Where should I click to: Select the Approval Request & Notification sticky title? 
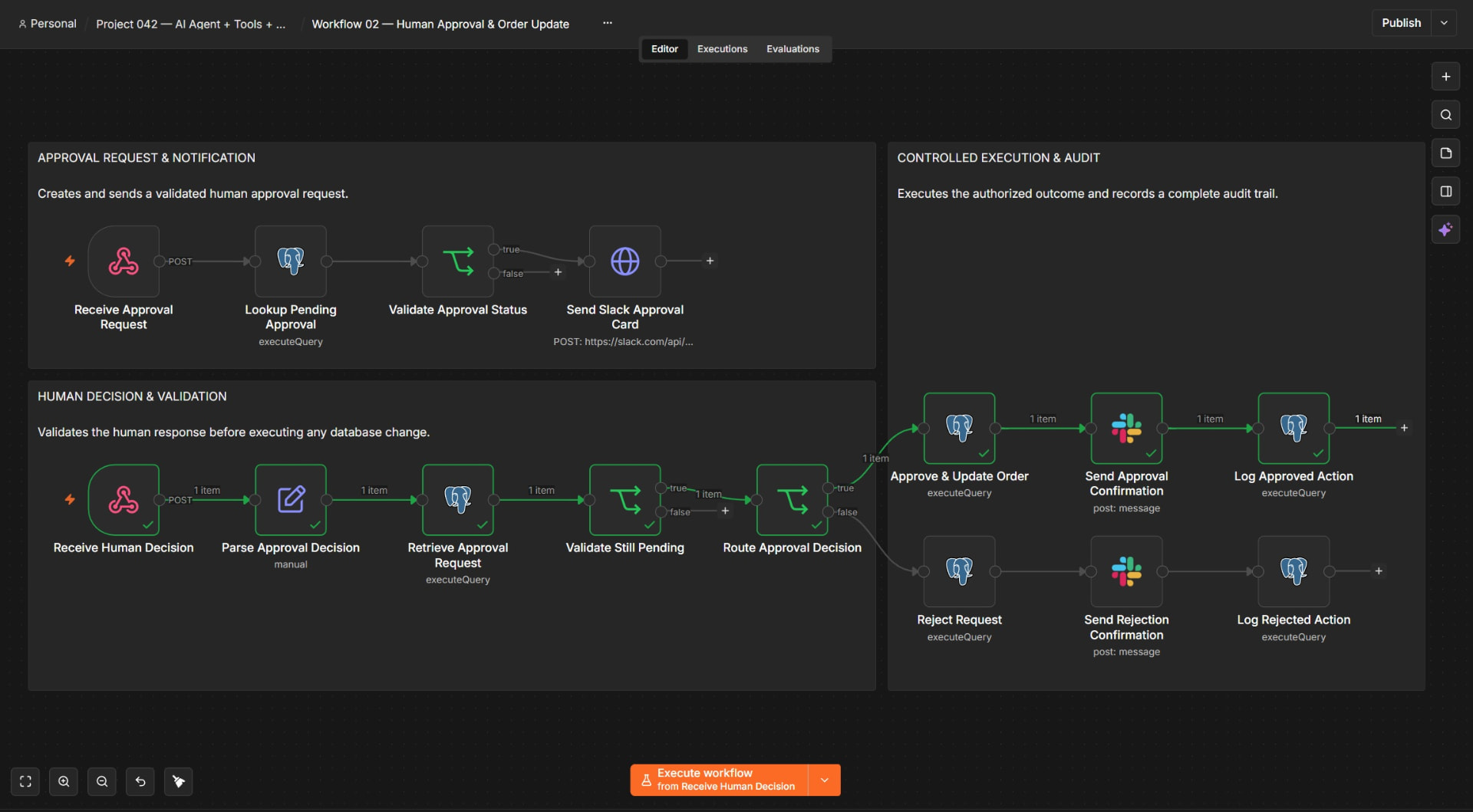coord(147,158)
